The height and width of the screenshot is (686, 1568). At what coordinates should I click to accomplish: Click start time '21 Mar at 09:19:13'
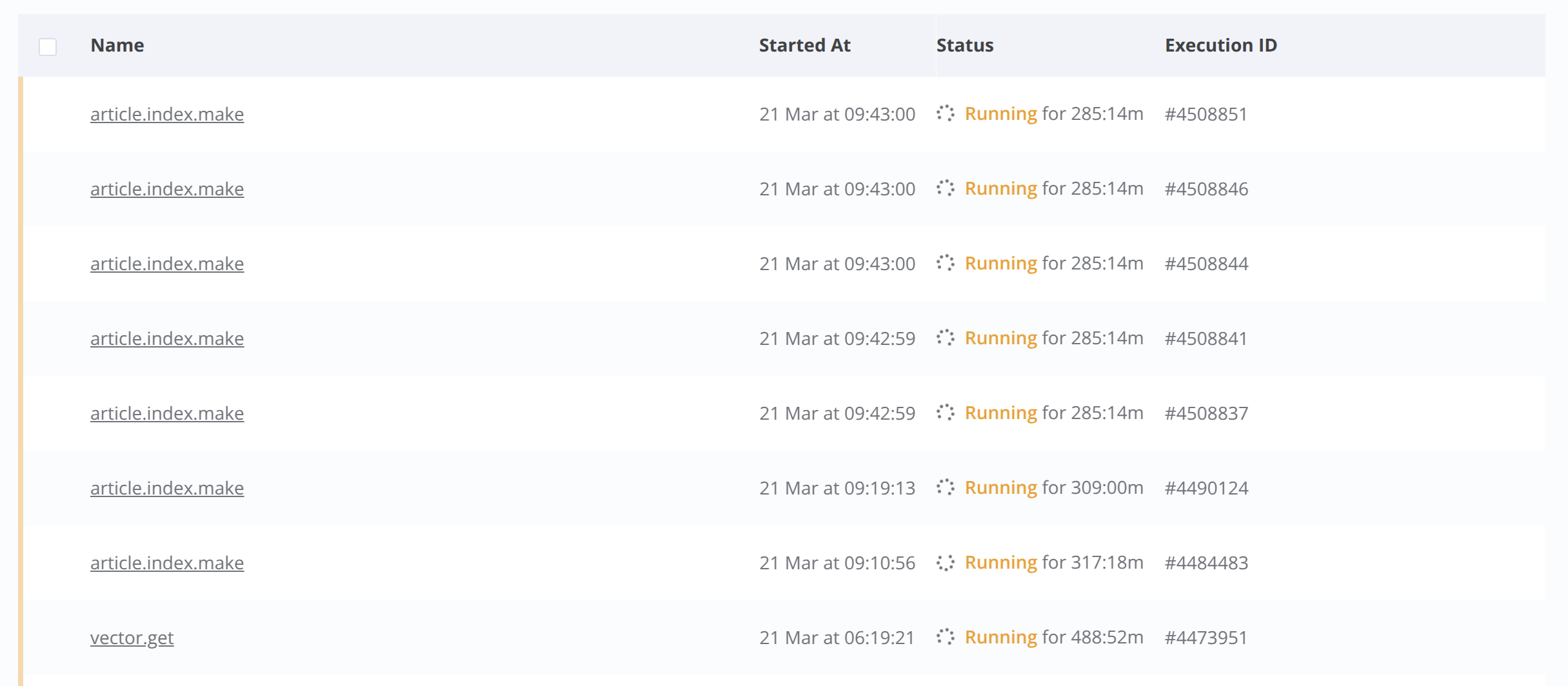coord(837,488)
